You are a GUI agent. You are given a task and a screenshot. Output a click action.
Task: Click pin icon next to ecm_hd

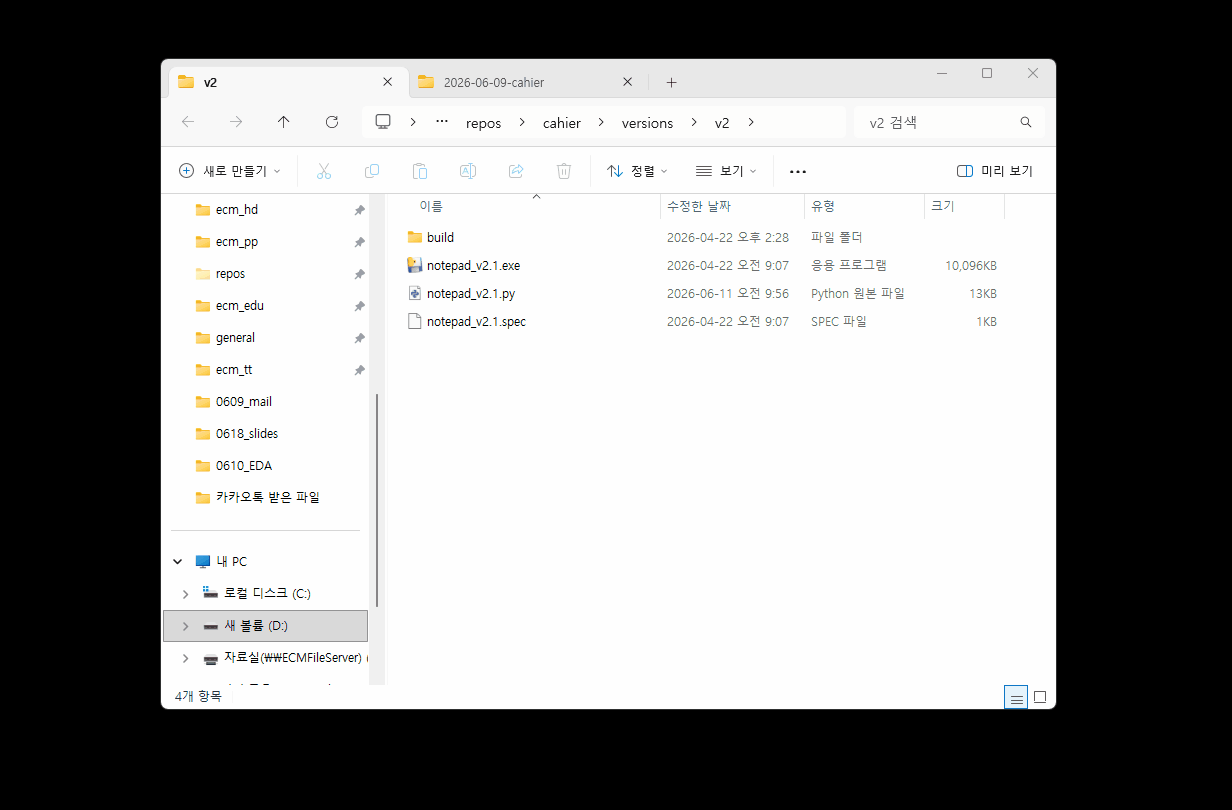pos(359,210)
